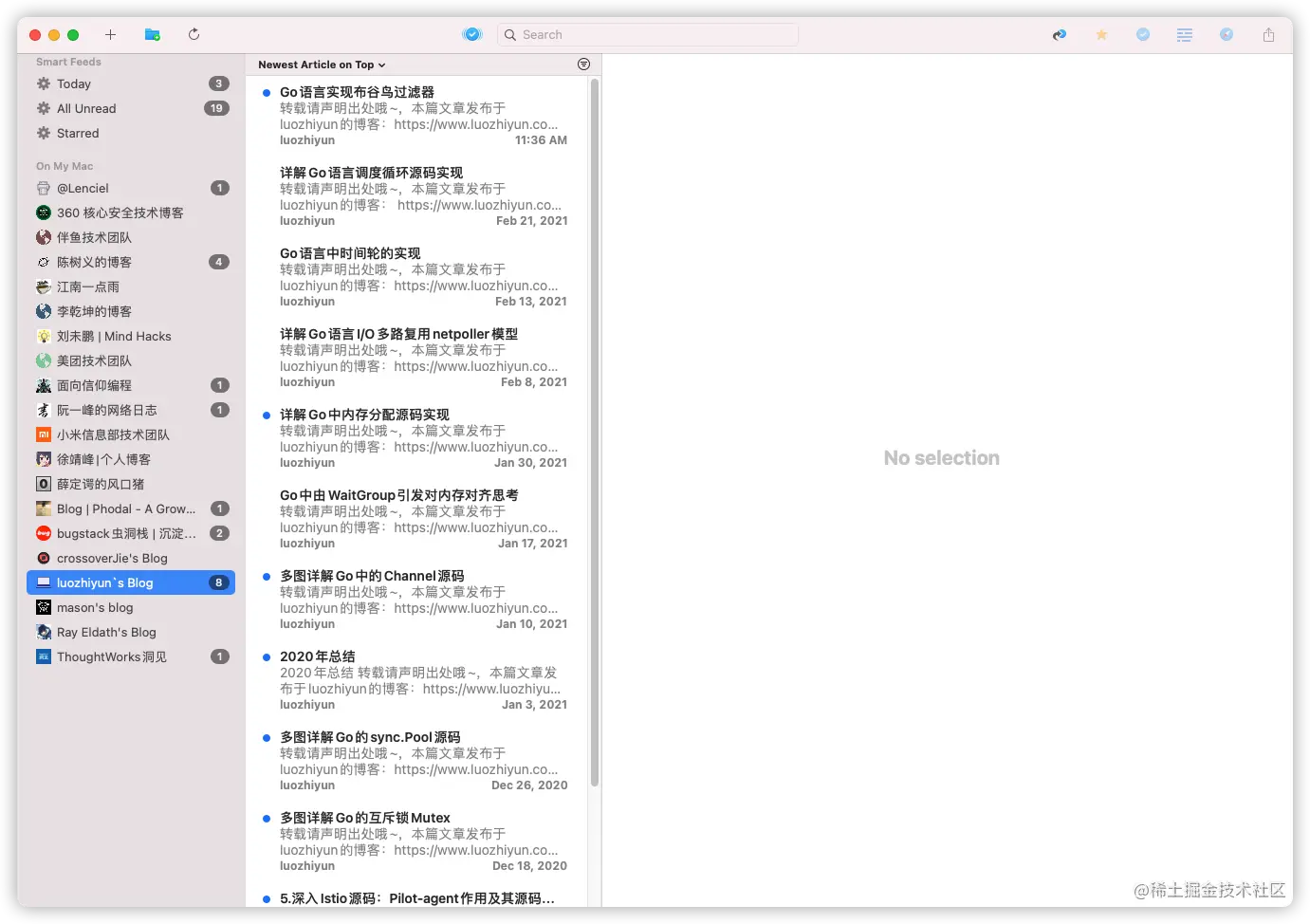The width and height of the screenshot is (1310, 924).
Task: Open article Go语言实现布谷鸟过滤器
Action: pyautogui.click(x=416, y=116)
